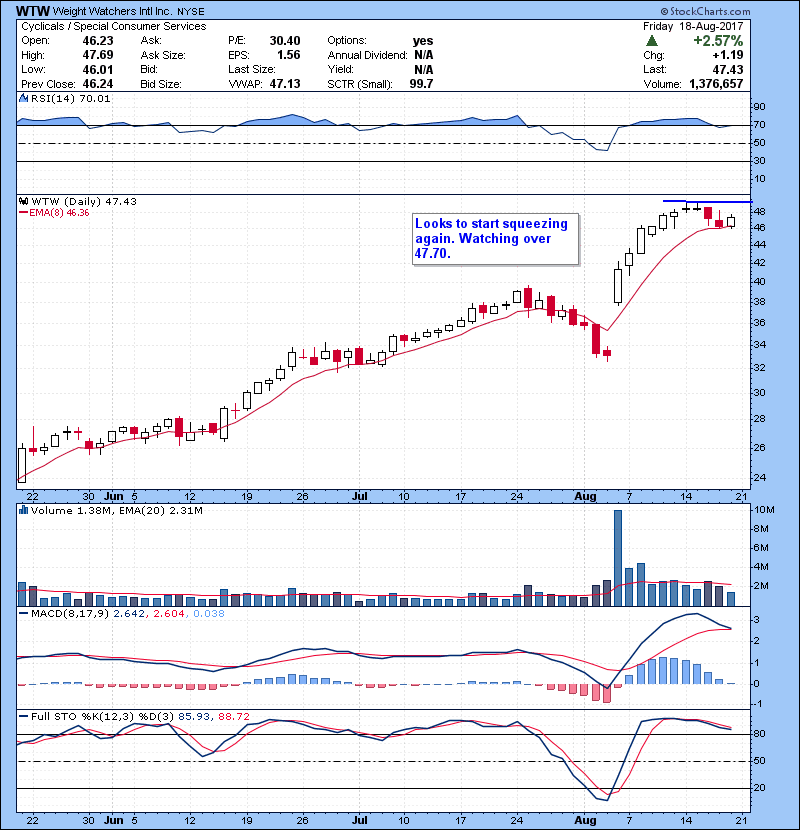Click the RSI(14) 70.01 indicator label
The image size is (800, 830).
point(70,98)
